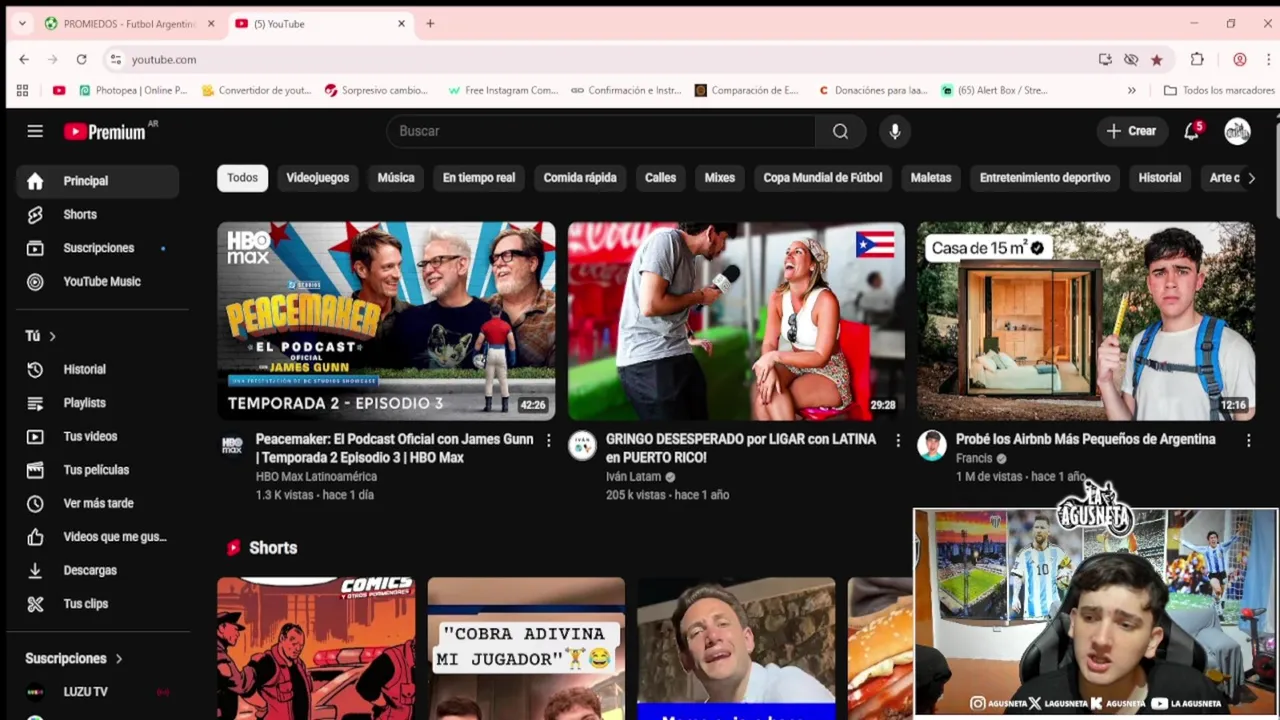This screenshot has width=1280, height=720.
Task: Select the Videojuegos filter chip
Action: click(317, 178)
